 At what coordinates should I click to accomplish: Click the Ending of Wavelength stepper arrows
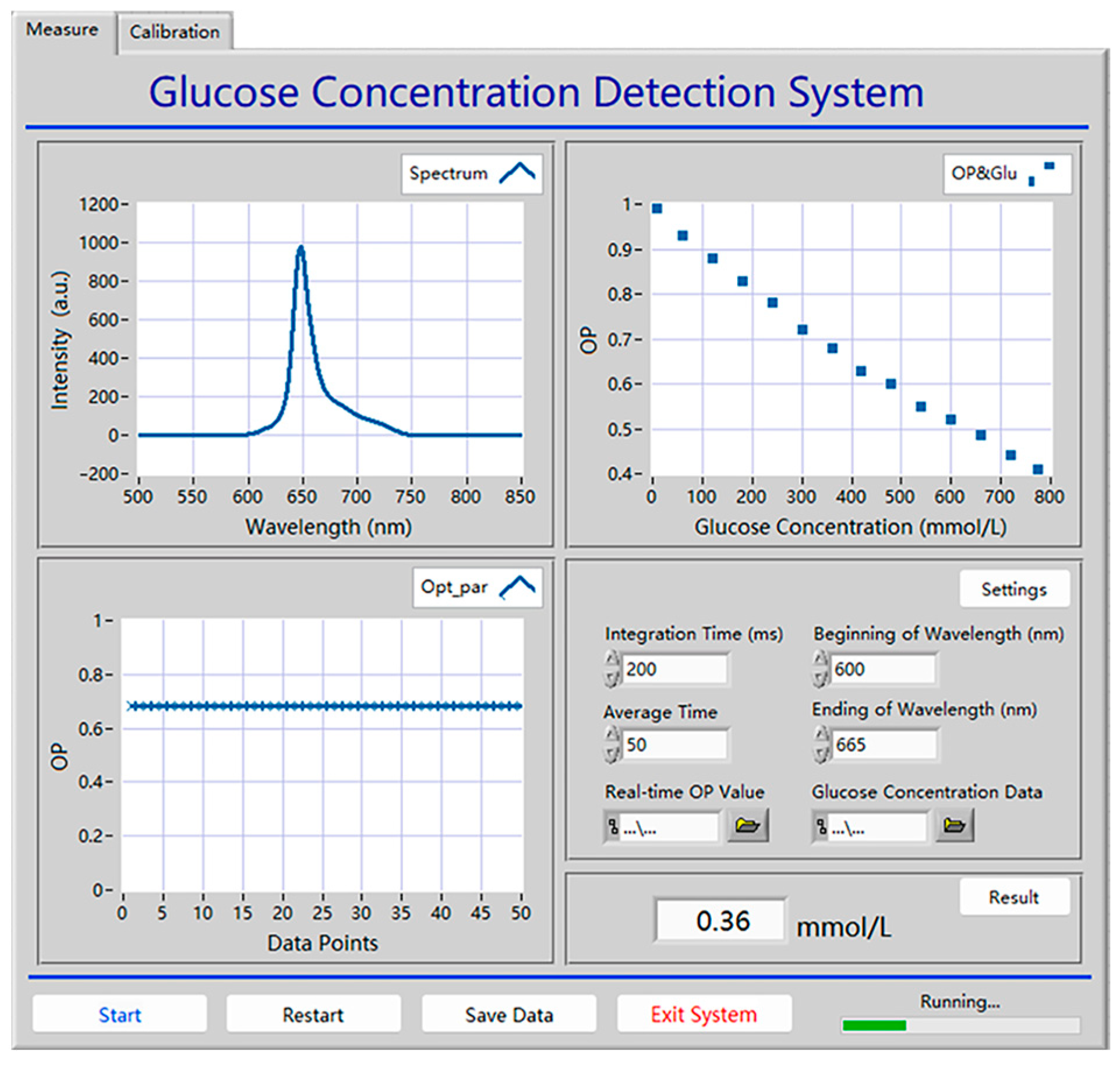pos(821,744)
